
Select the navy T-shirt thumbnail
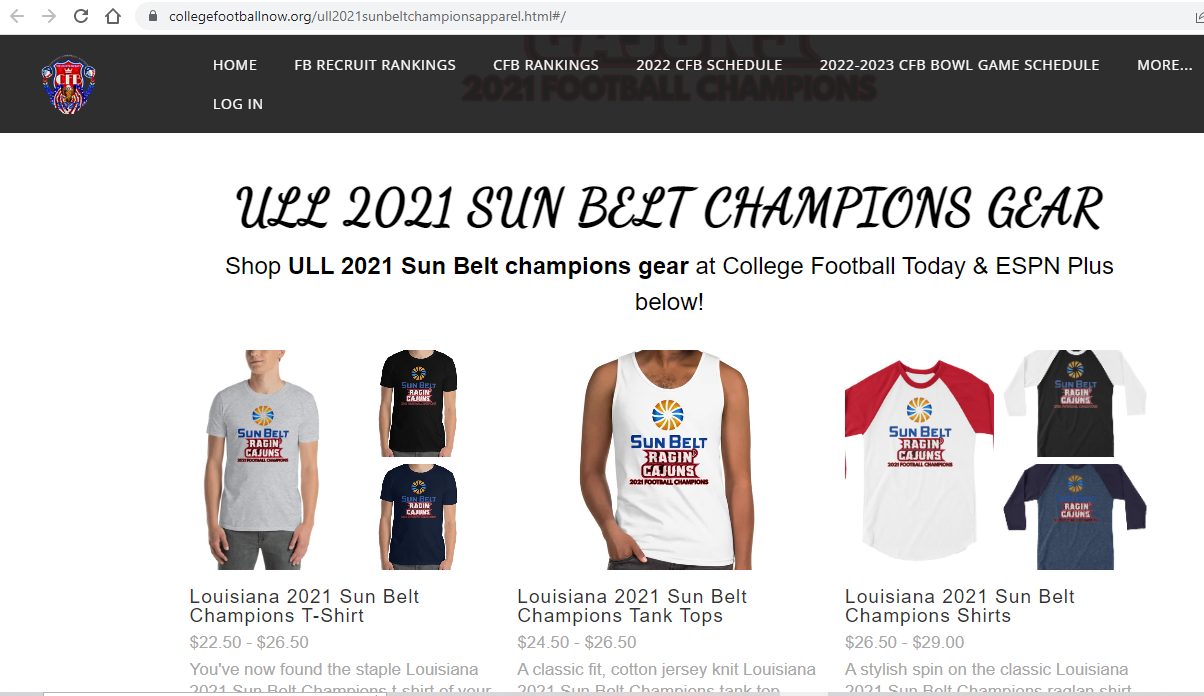tap(418, 517)
